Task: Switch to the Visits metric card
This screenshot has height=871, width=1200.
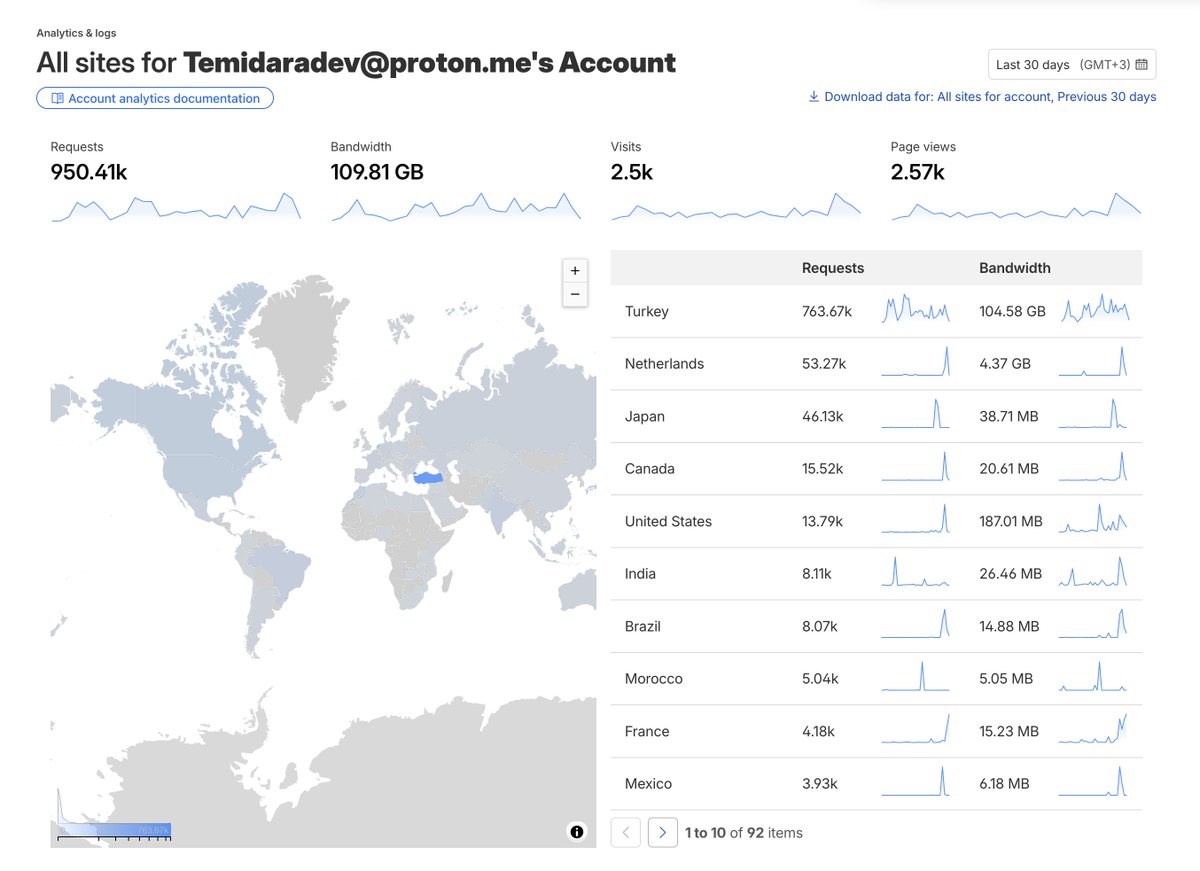Action: click(737, 180)
